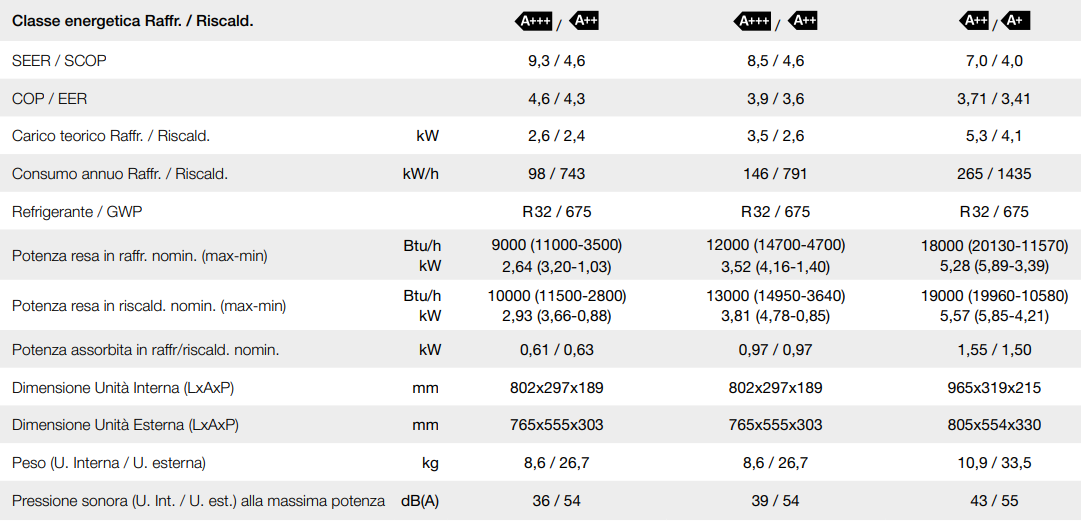Click the weight value 10,9 / 33,5
This screenshot has width=1081, height=525.
994,463
